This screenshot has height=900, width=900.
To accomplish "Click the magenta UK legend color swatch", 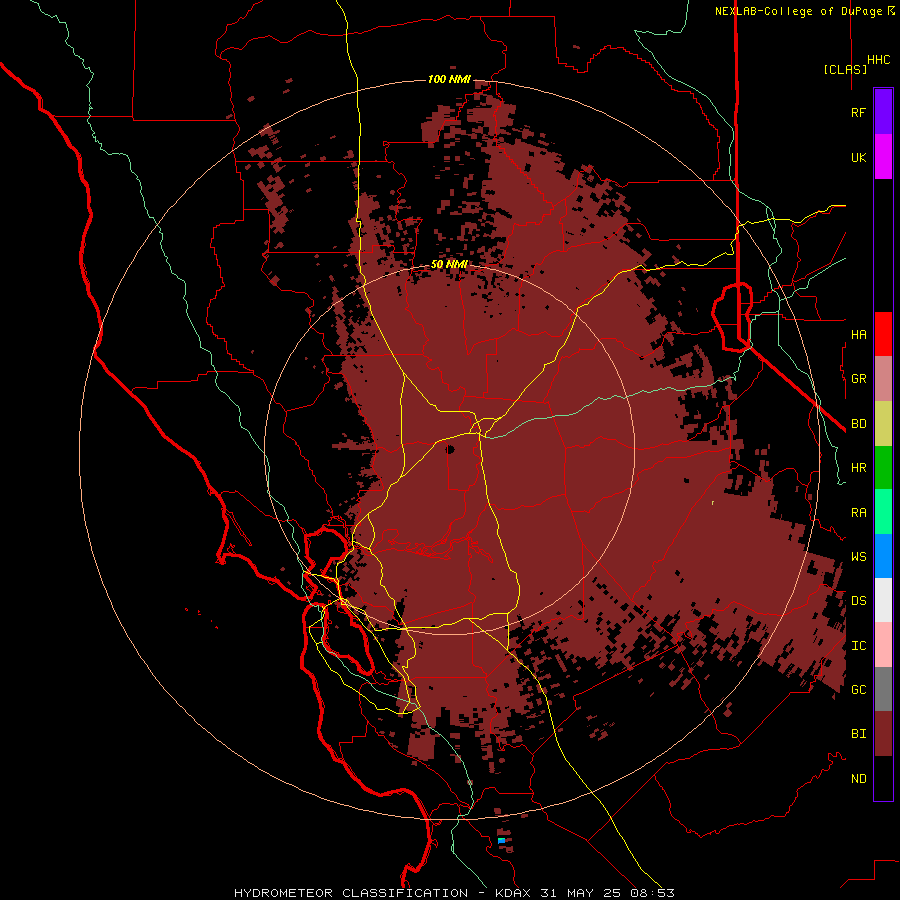I will point(883,157).
